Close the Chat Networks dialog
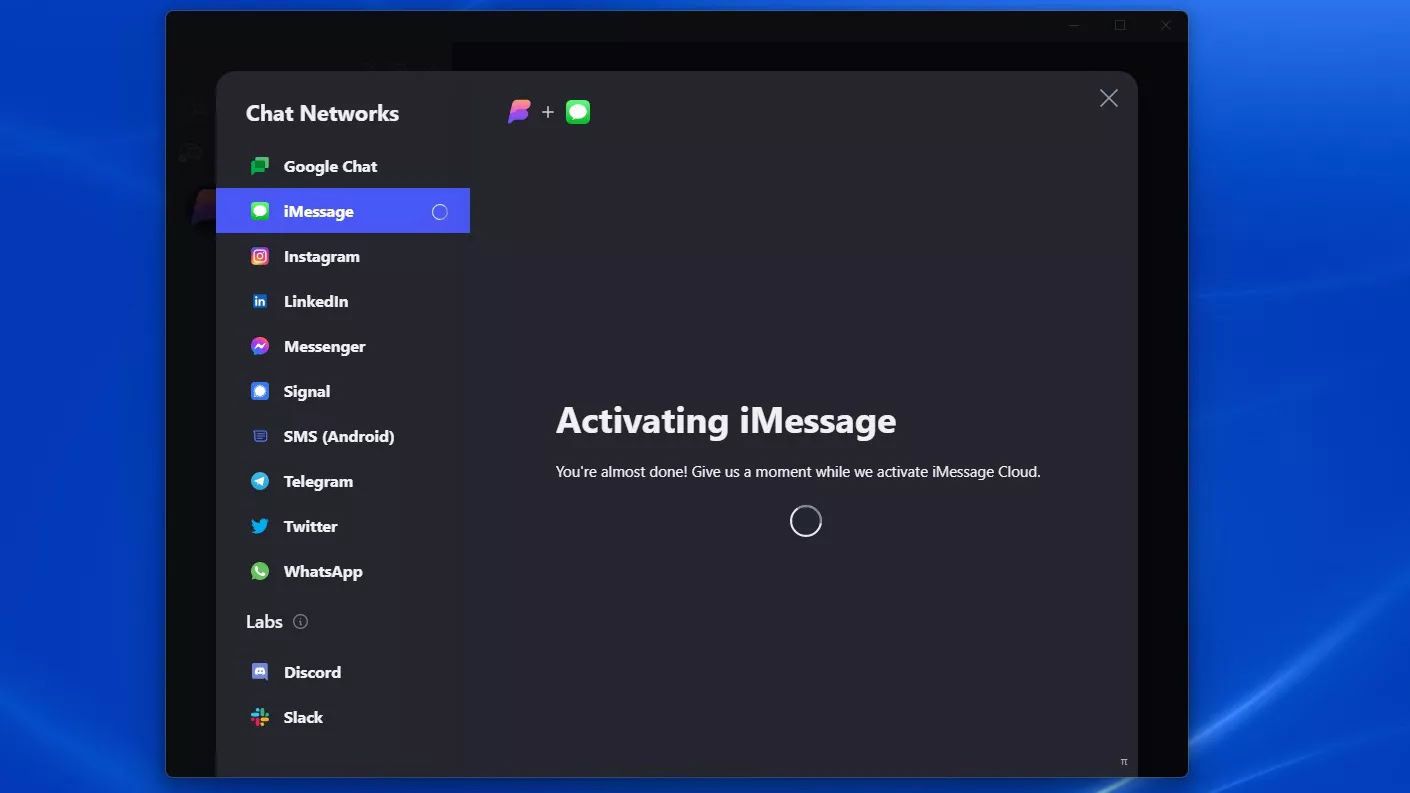The width and height of the screenshot is (1410, 793). [x=1108, y=98]
